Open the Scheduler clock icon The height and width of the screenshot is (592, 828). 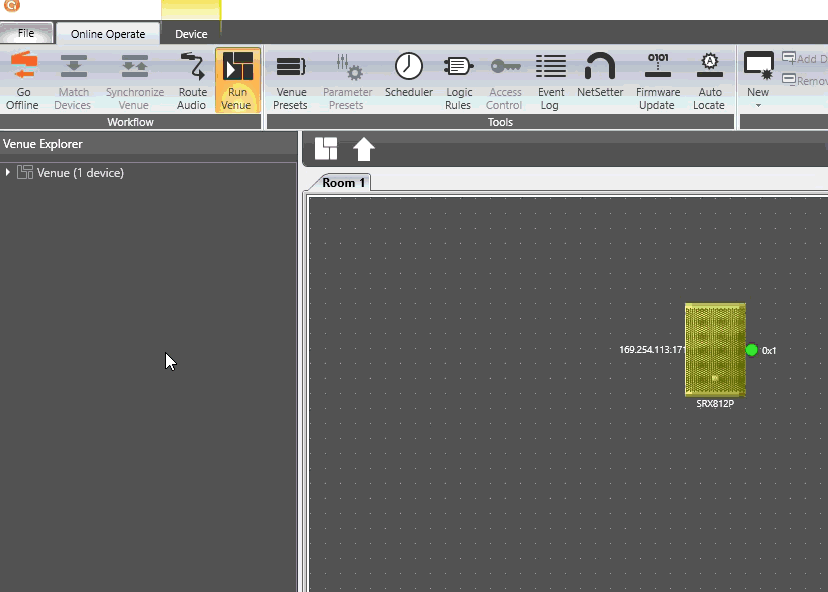click(408, 68)
